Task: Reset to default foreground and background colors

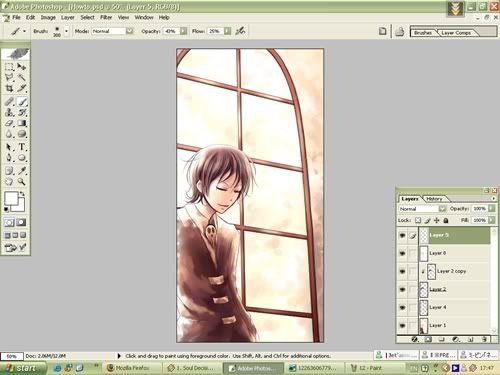Action: point(6,209)
